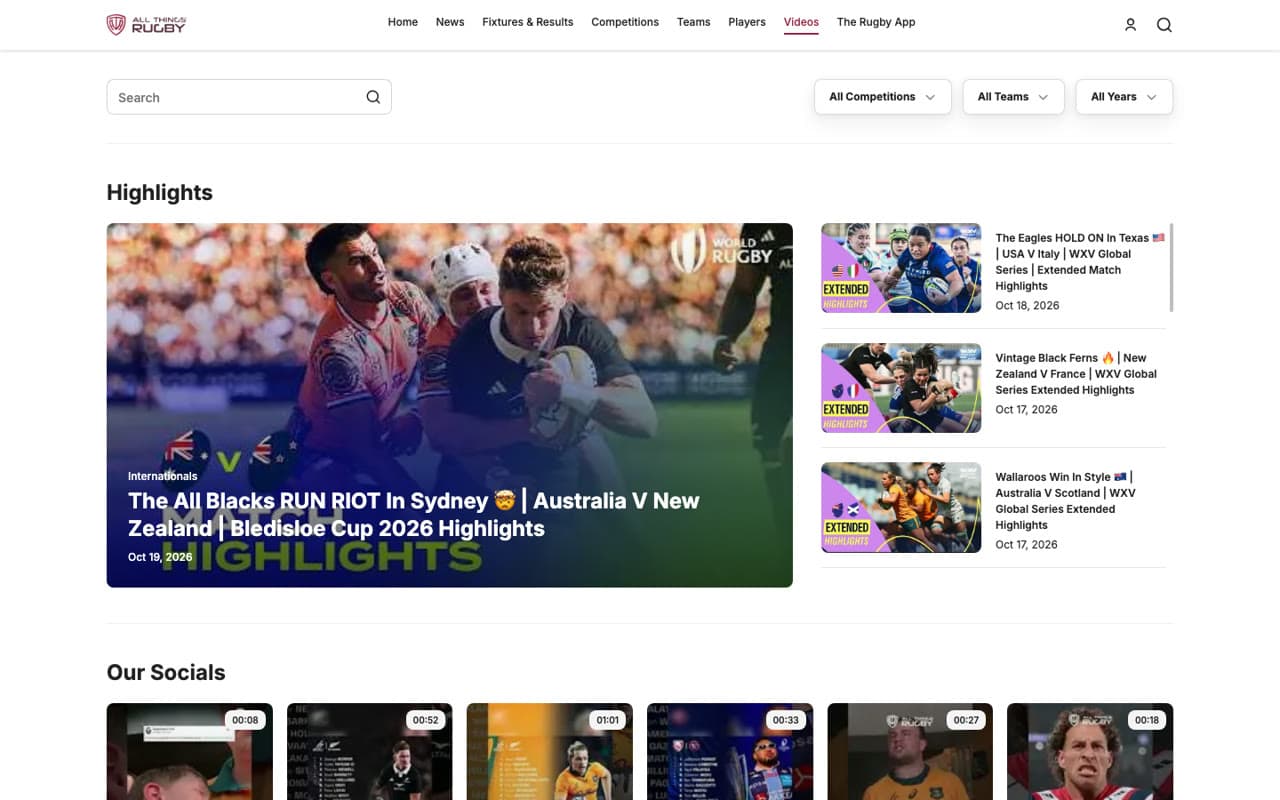The image size is (1280, 800).
Task: Open The Eagles HOLD ON In Texas title
Action: (1080, 262)
